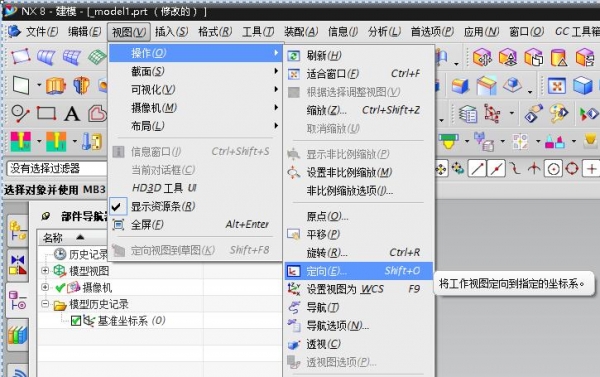Click the blue shaded cube icon
The image size is (600, 377).
tap(582, 85)
